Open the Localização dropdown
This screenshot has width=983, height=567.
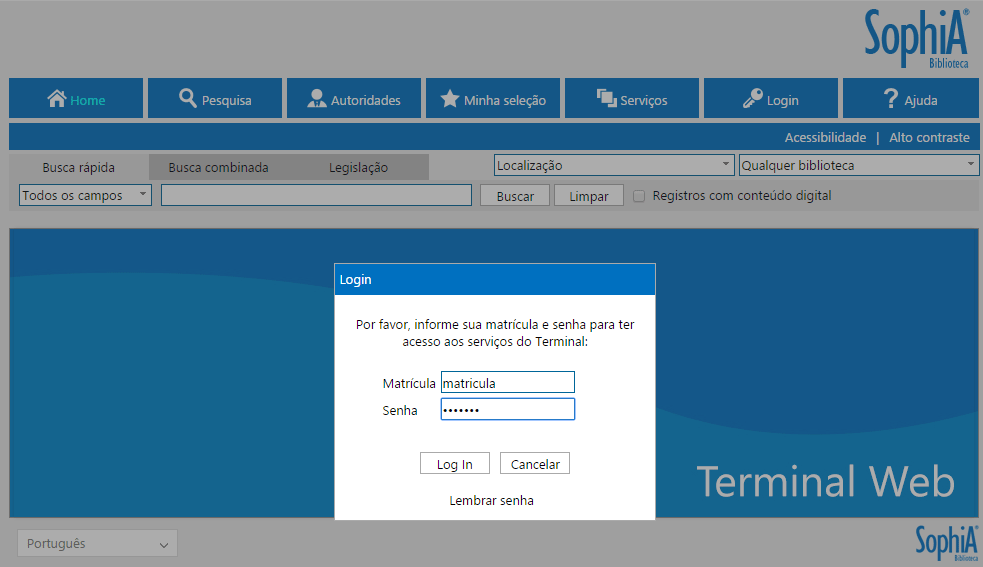[614, 165]
